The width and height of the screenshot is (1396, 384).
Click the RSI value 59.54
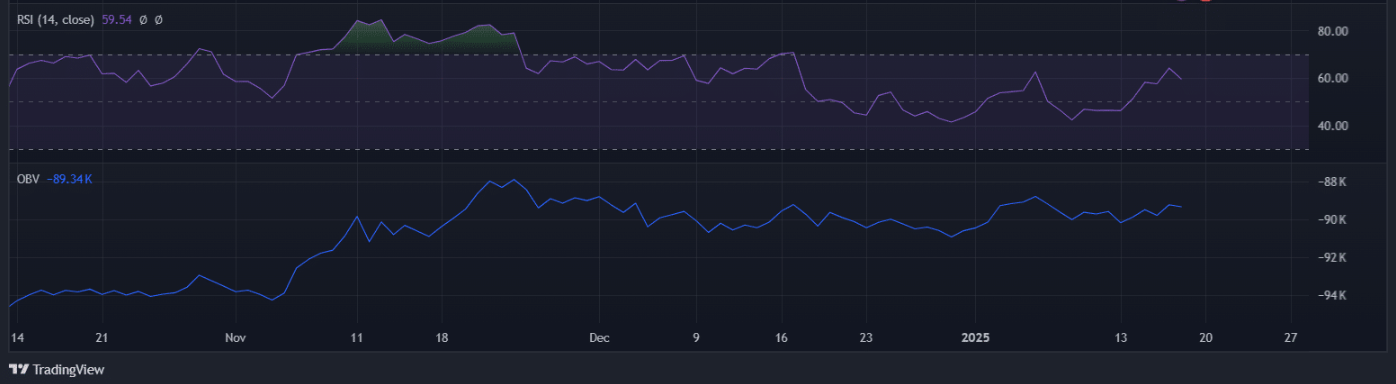point(117,19)
